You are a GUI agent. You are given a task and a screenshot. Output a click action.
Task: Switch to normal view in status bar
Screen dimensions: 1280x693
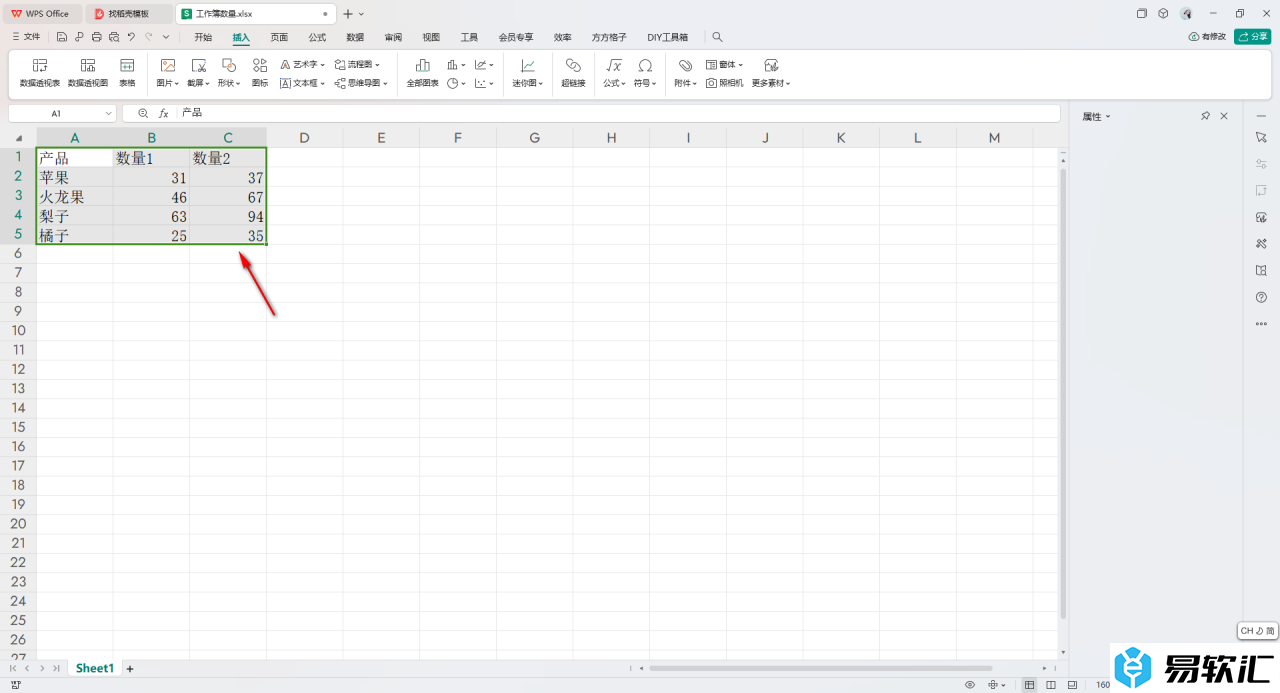pos(1029,685)
